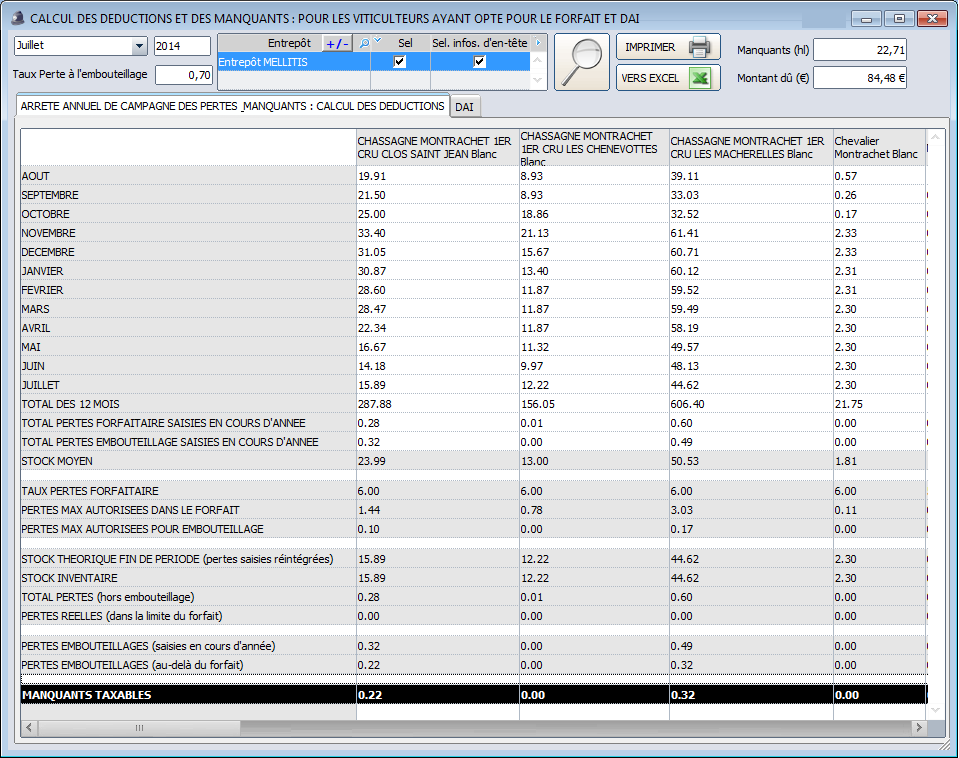Screen dimensions: 959x758
Task: Click PERTES REELLES (dans la limite du forfait)
Action: click(122, 616)
